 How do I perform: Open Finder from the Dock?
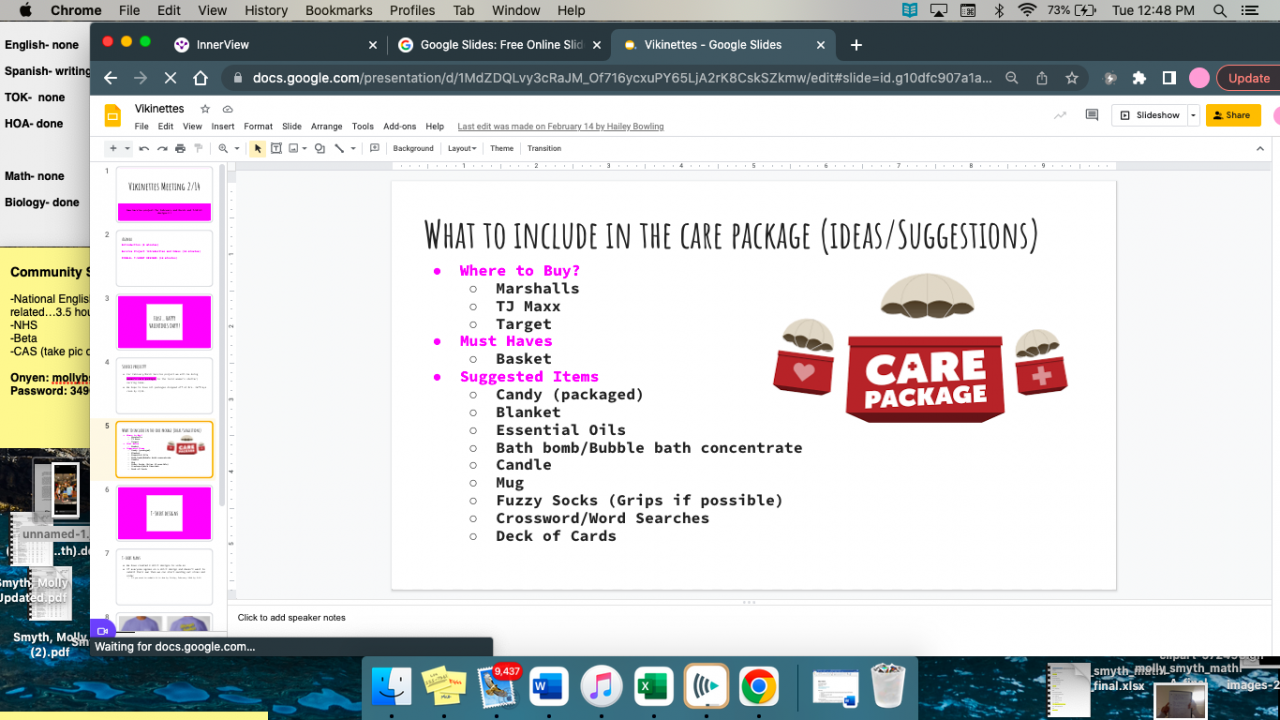[x=391, y=687]
